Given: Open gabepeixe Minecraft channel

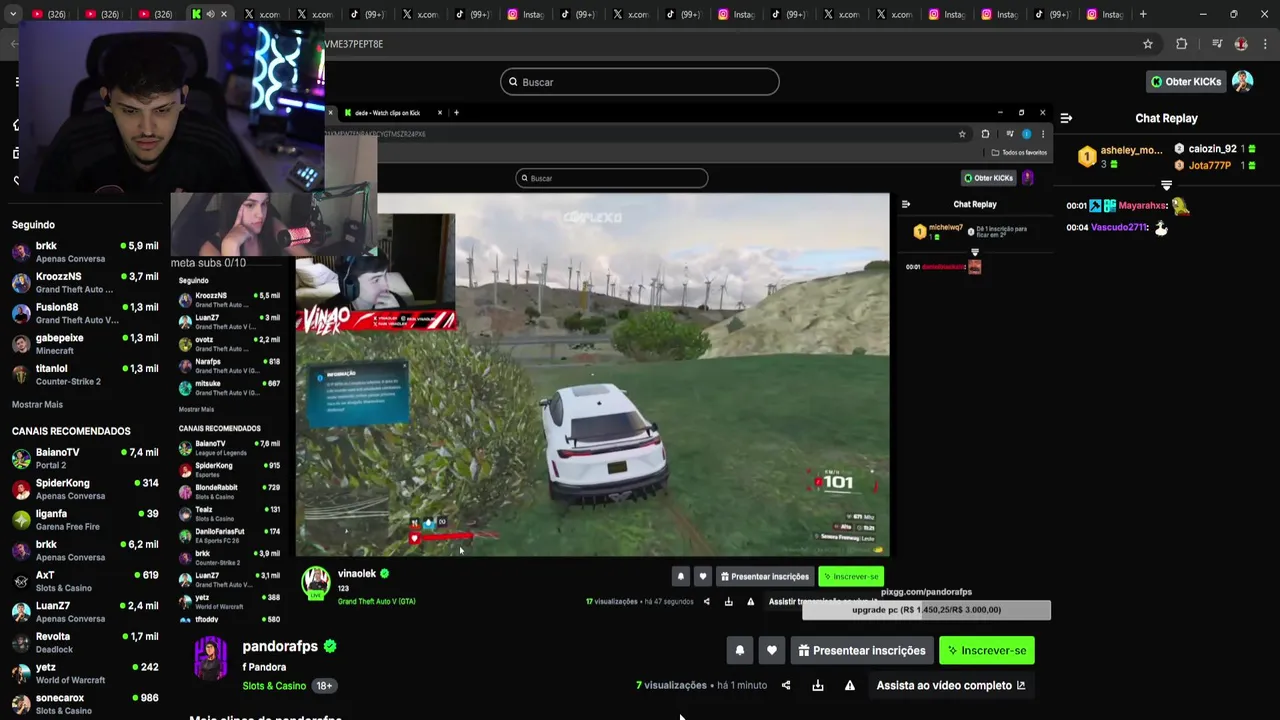Looking at the screenshot, I should point(85,344).
